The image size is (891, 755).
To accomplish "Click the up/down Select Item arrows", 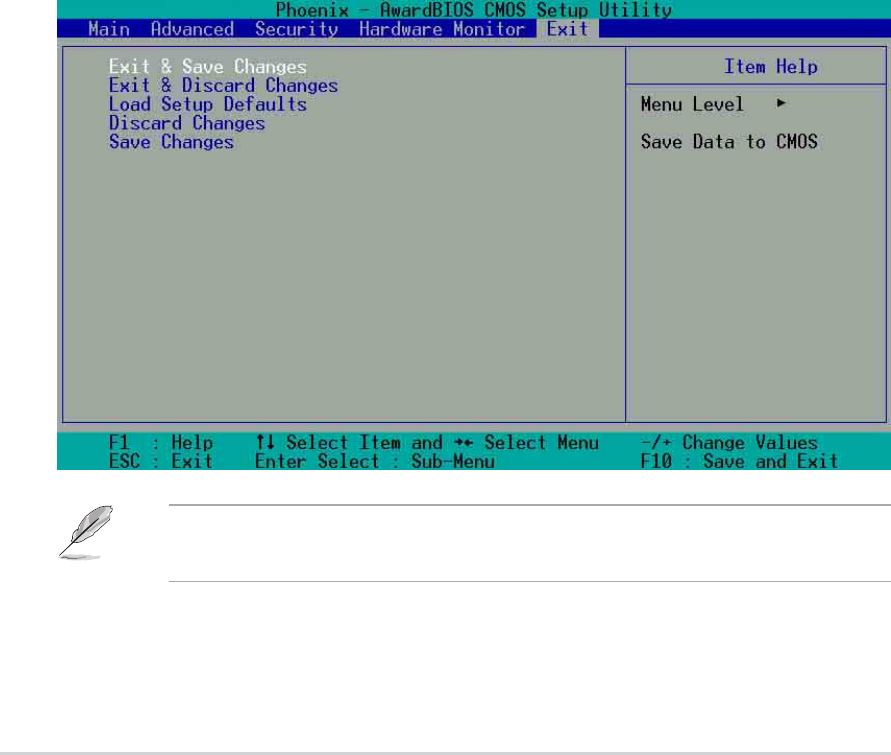I will click(x=266, y=443).
